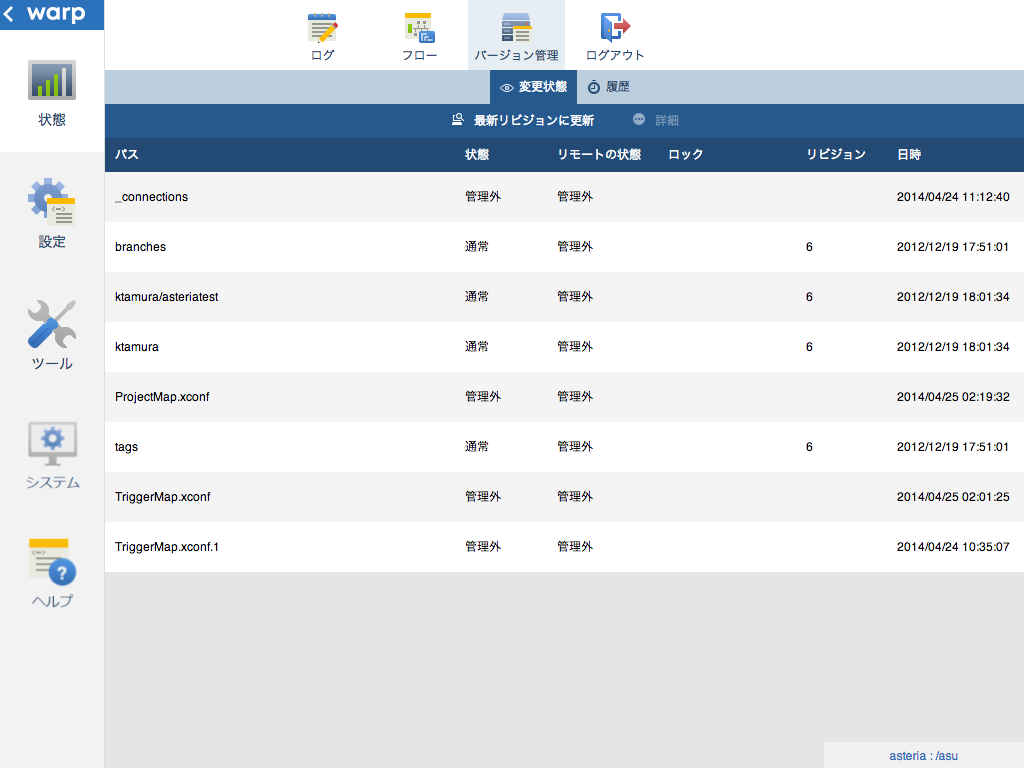This screenshot has height=768, width=1024.
Task: Select the ktamura/asteriatest path row
Action: tap(564, 296)
